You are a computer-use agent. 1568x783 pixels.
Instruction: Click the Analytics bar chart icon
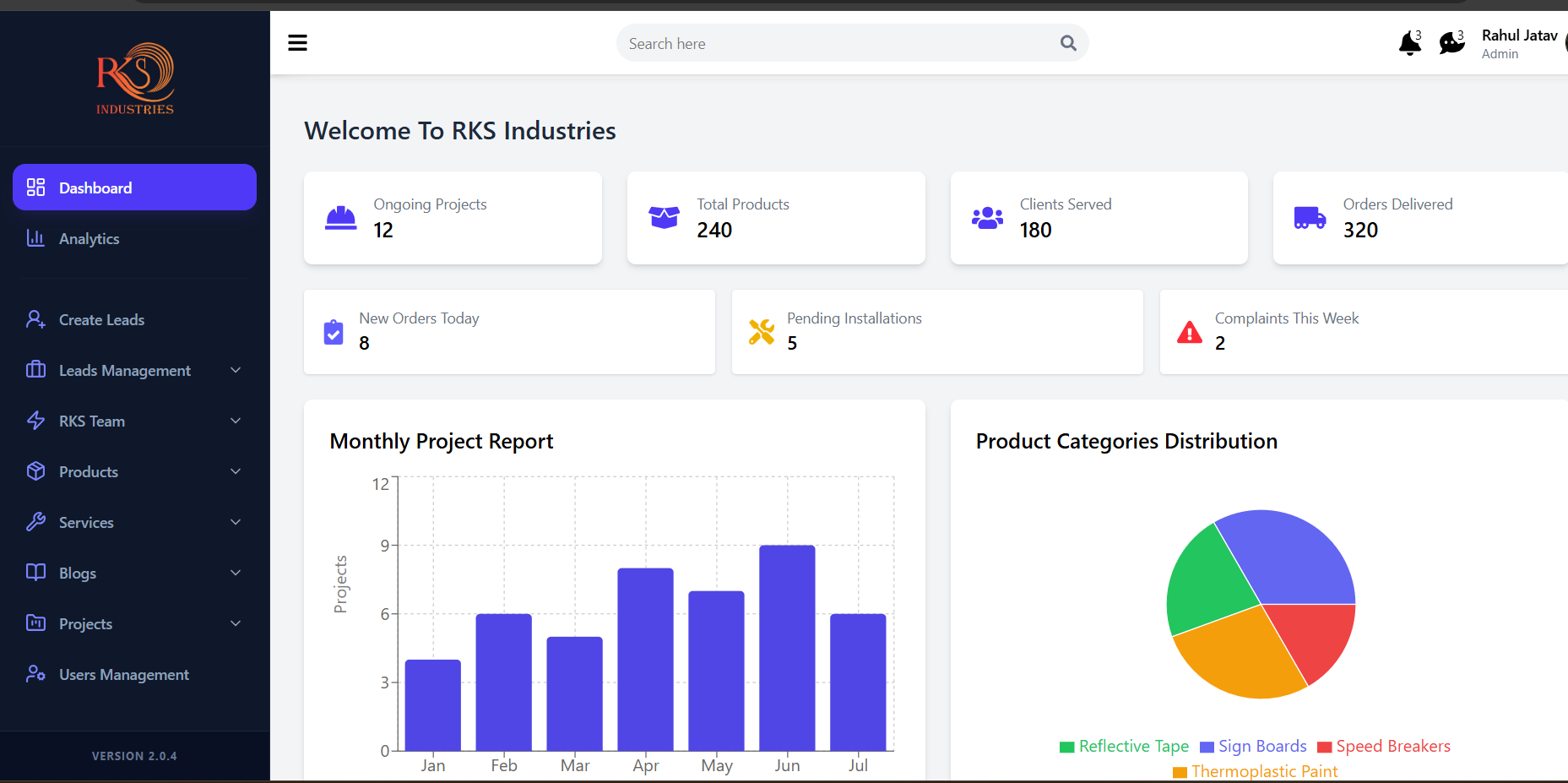point(35,238)
